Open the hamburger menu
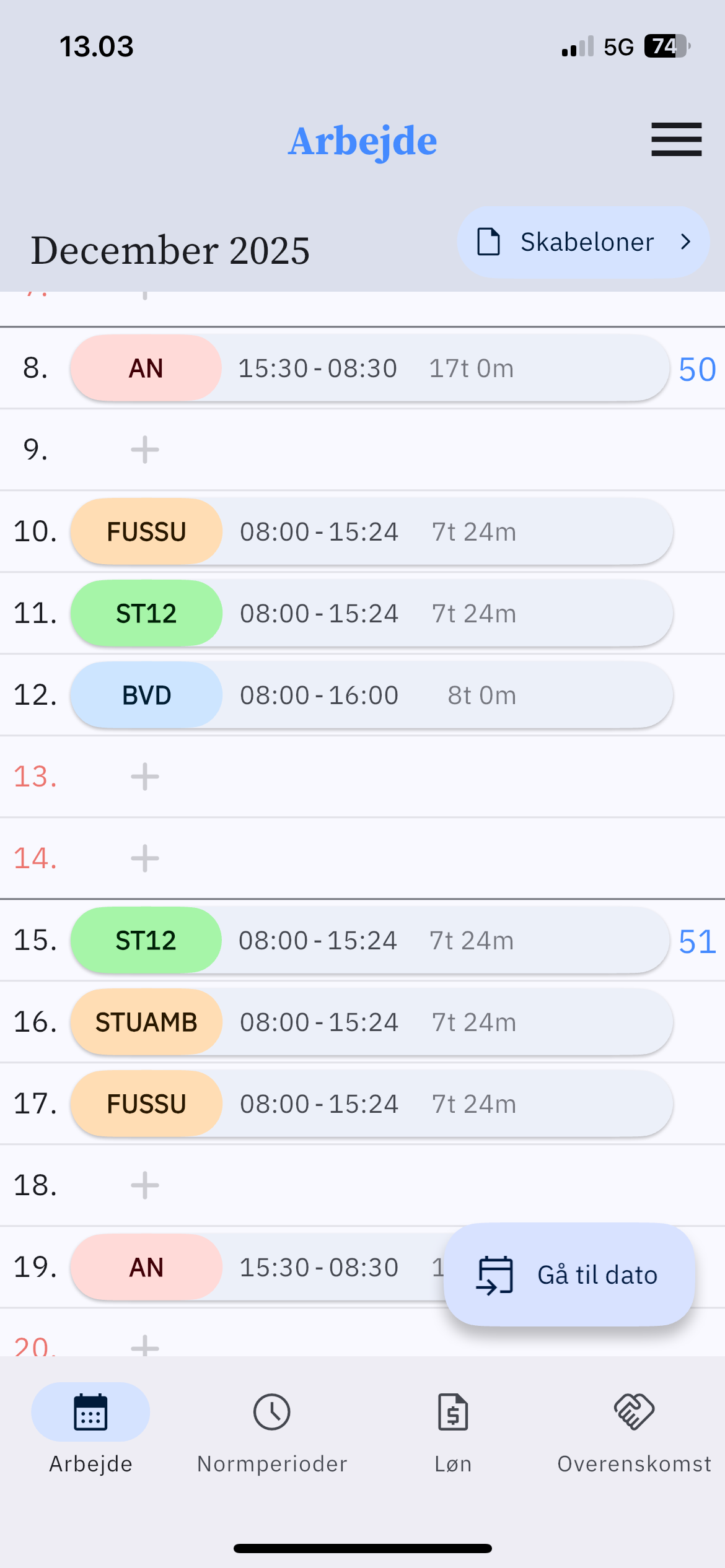This screenshot has height=1568, width=725. coord(676,139)
